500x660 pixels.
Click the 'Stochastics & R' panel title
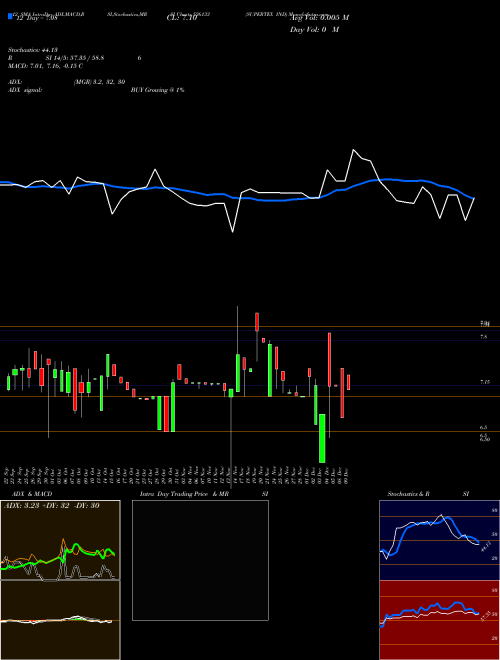[409, 494]
